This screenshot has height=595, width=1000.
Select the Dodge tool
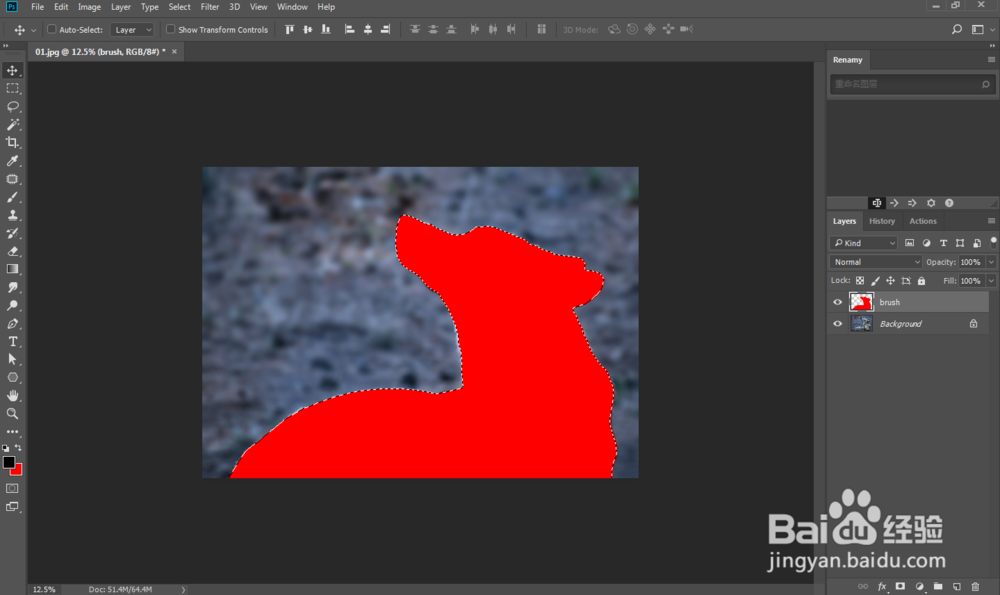[12, 305]
